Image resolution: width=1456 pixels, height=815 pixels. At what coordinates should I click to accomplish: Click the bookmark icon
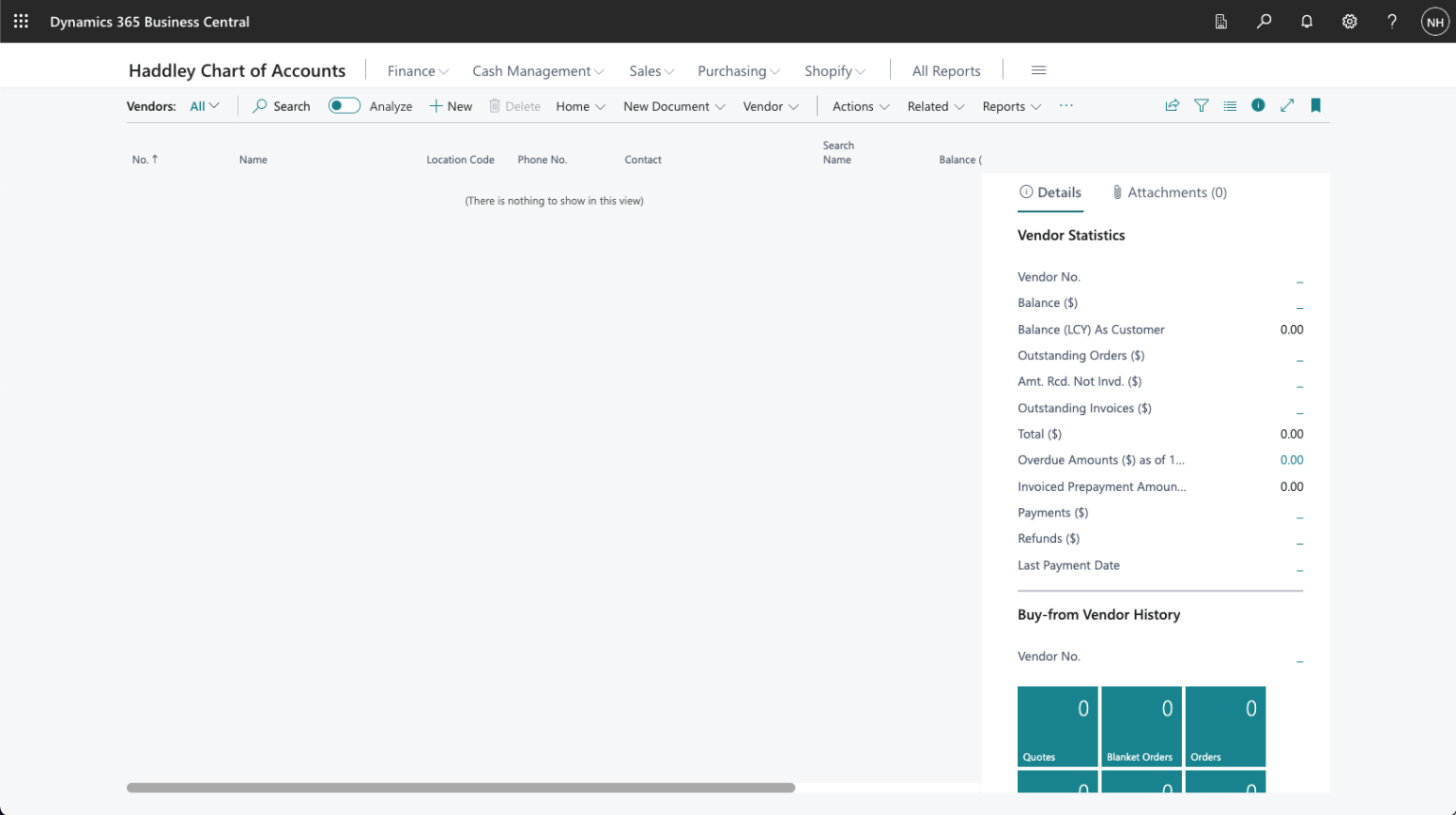click(1316, 106)
